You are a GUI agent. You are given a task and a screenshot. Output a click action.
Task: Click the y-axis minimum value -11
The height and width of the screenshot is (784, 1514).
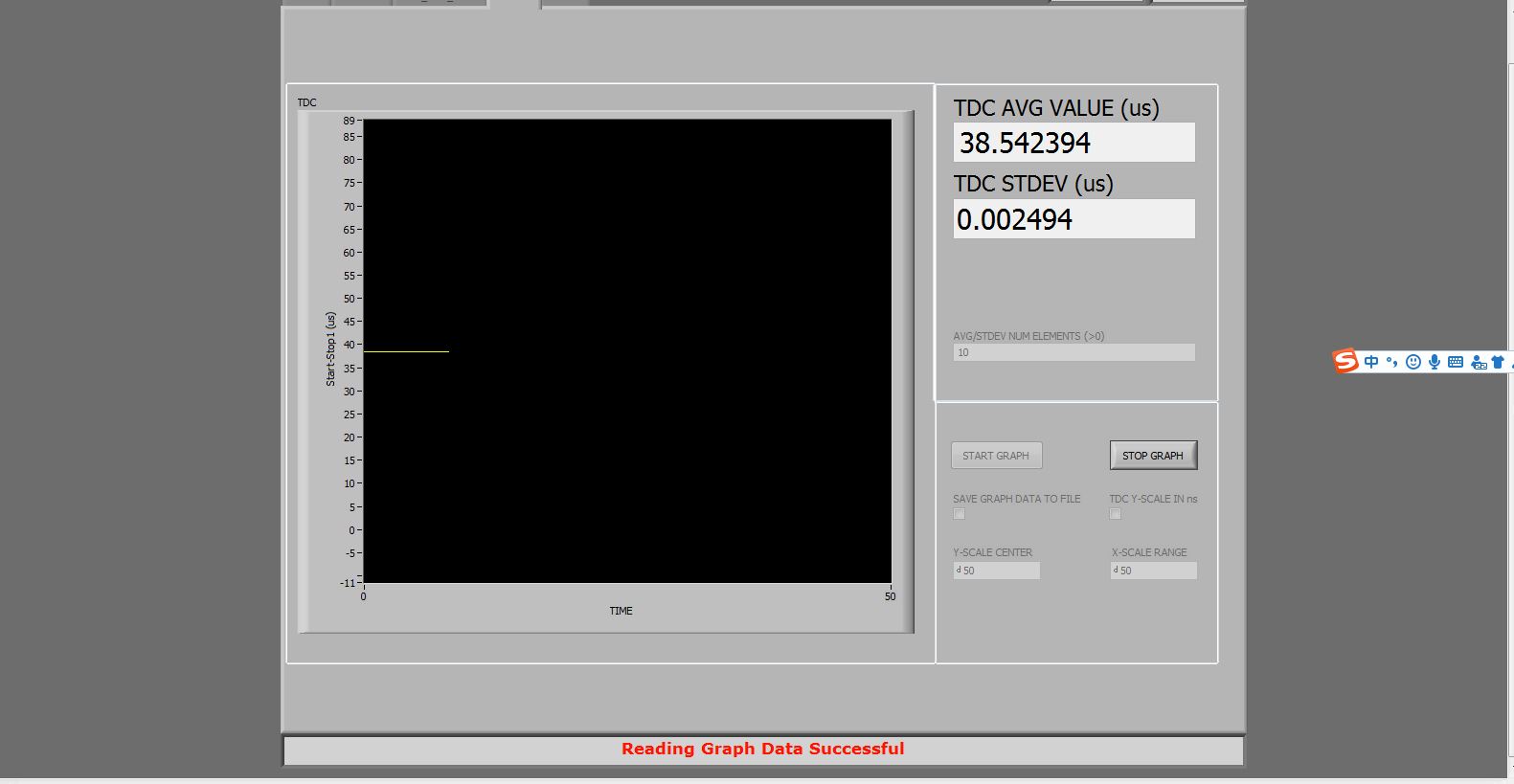click(x=347, y=582)
